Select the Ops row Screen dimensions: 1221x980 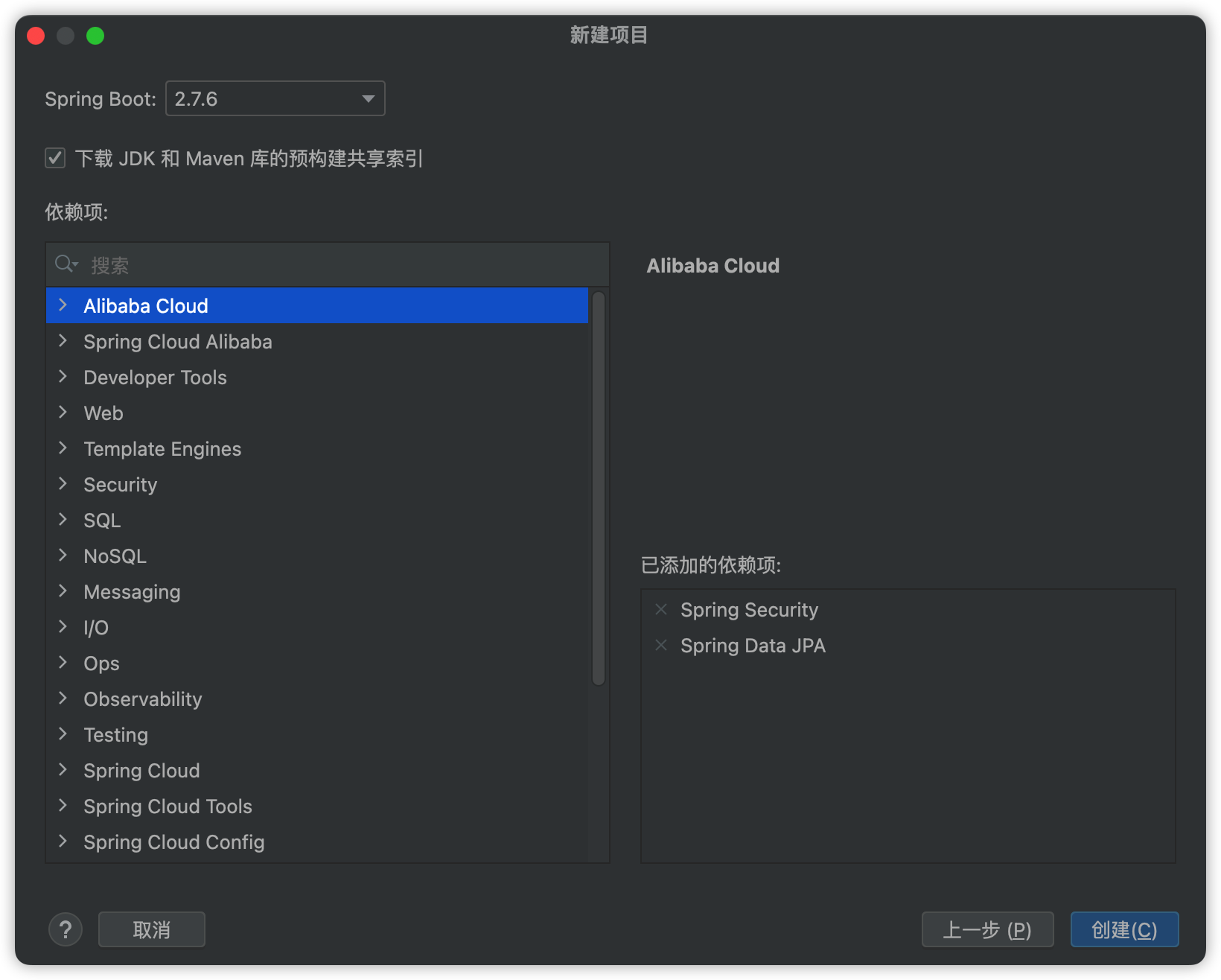coord(317,663)
